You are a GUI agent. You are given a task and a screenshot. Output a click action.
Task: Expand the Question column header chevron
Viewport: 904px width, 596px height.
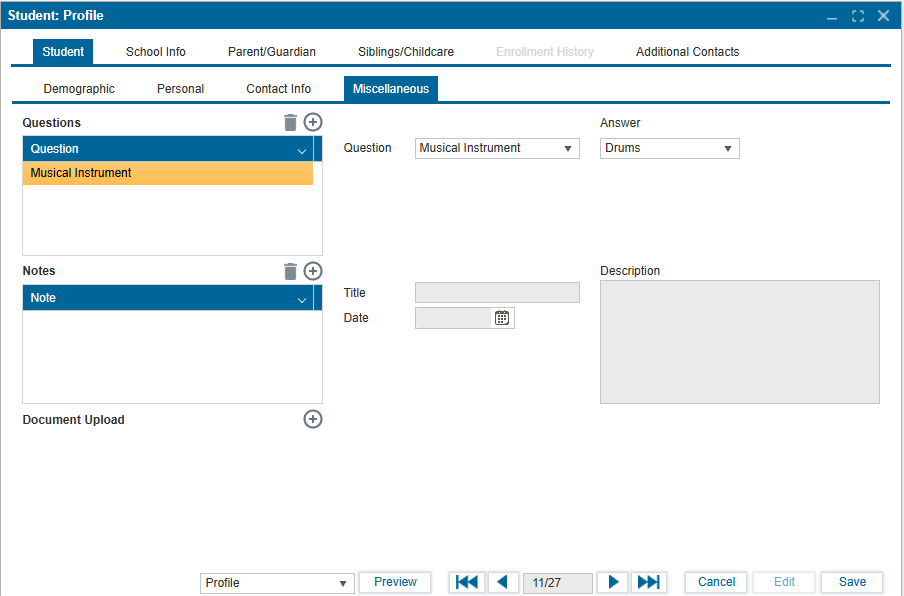pos(302,150)
